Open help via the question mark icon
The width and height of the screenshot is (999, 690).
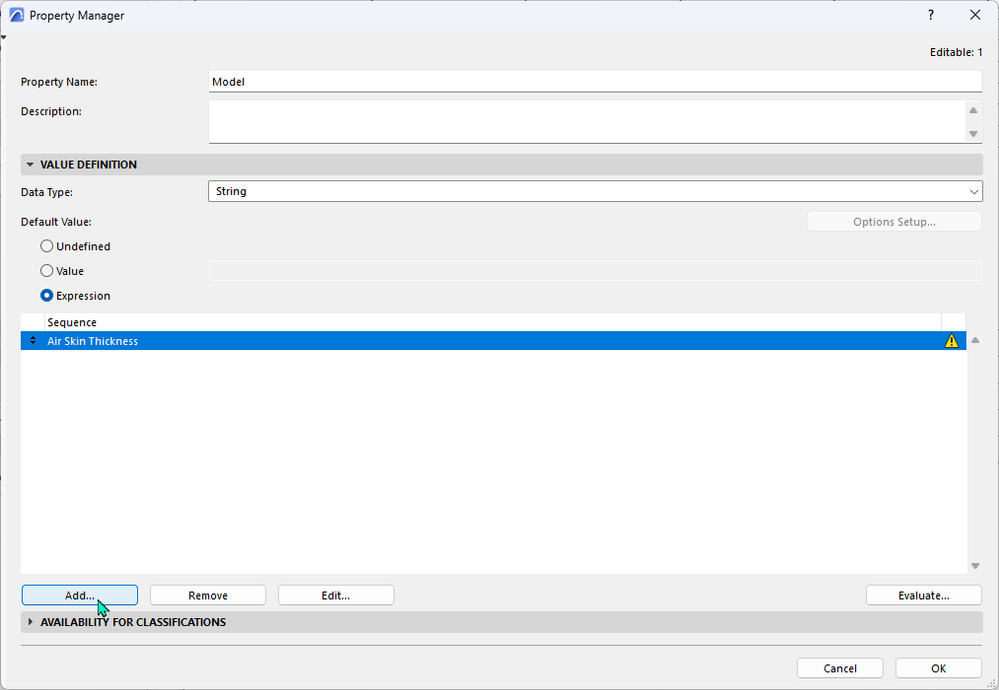point(929,15)
